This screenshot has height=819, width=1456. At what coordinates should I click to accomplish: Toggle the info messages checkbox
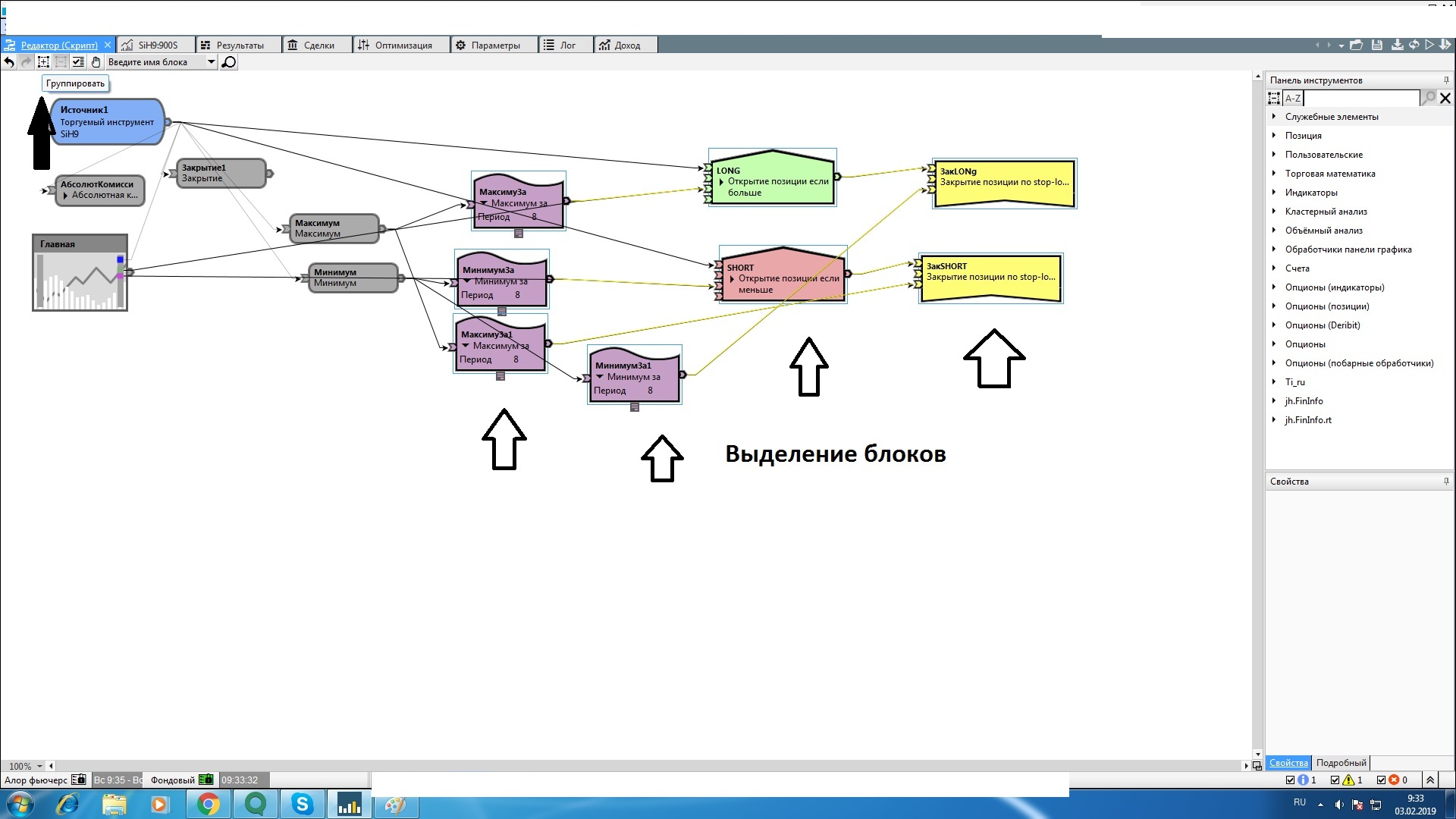(1291, 780)
